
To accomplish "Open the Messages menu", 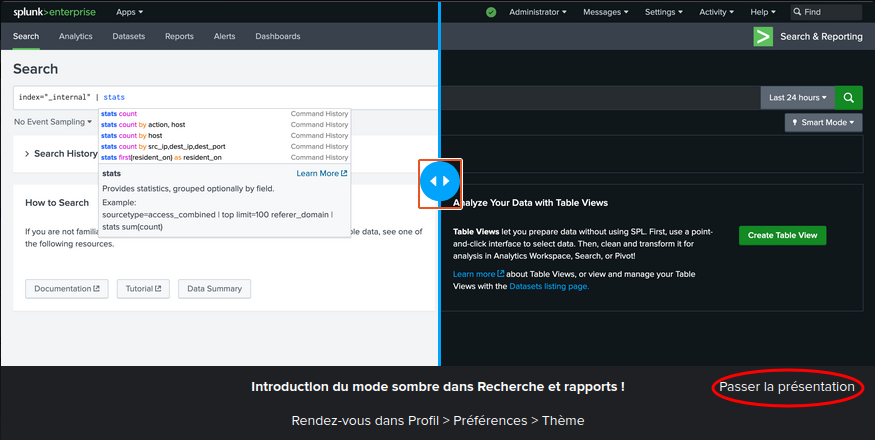I will (x=605, y=12).
